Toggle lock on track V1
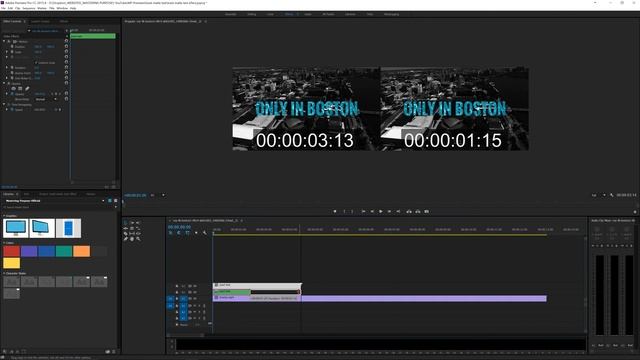Image resolution: width=640 pixels, height=360 pixels. pyautogui.click(x=177, y=298)
